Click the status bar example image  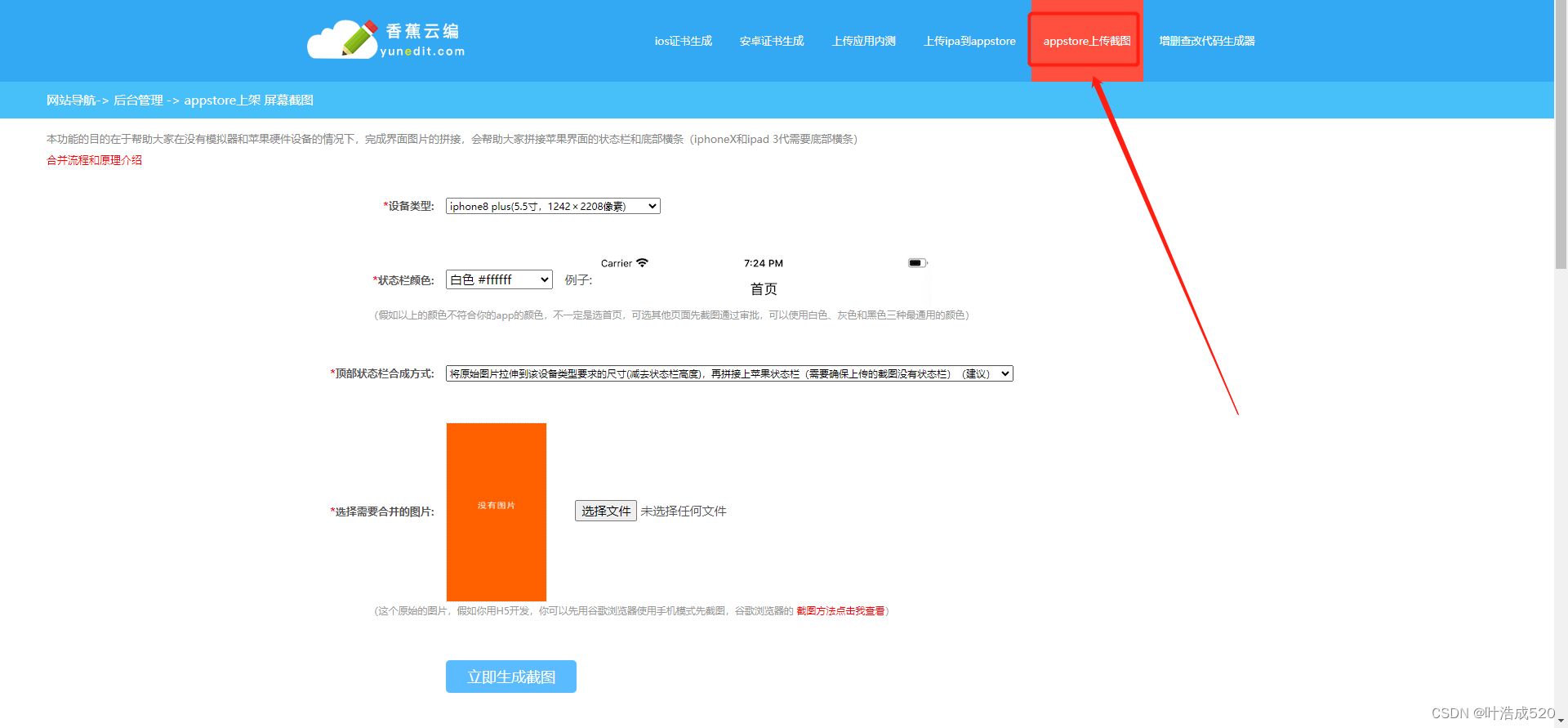click(764, 279)
